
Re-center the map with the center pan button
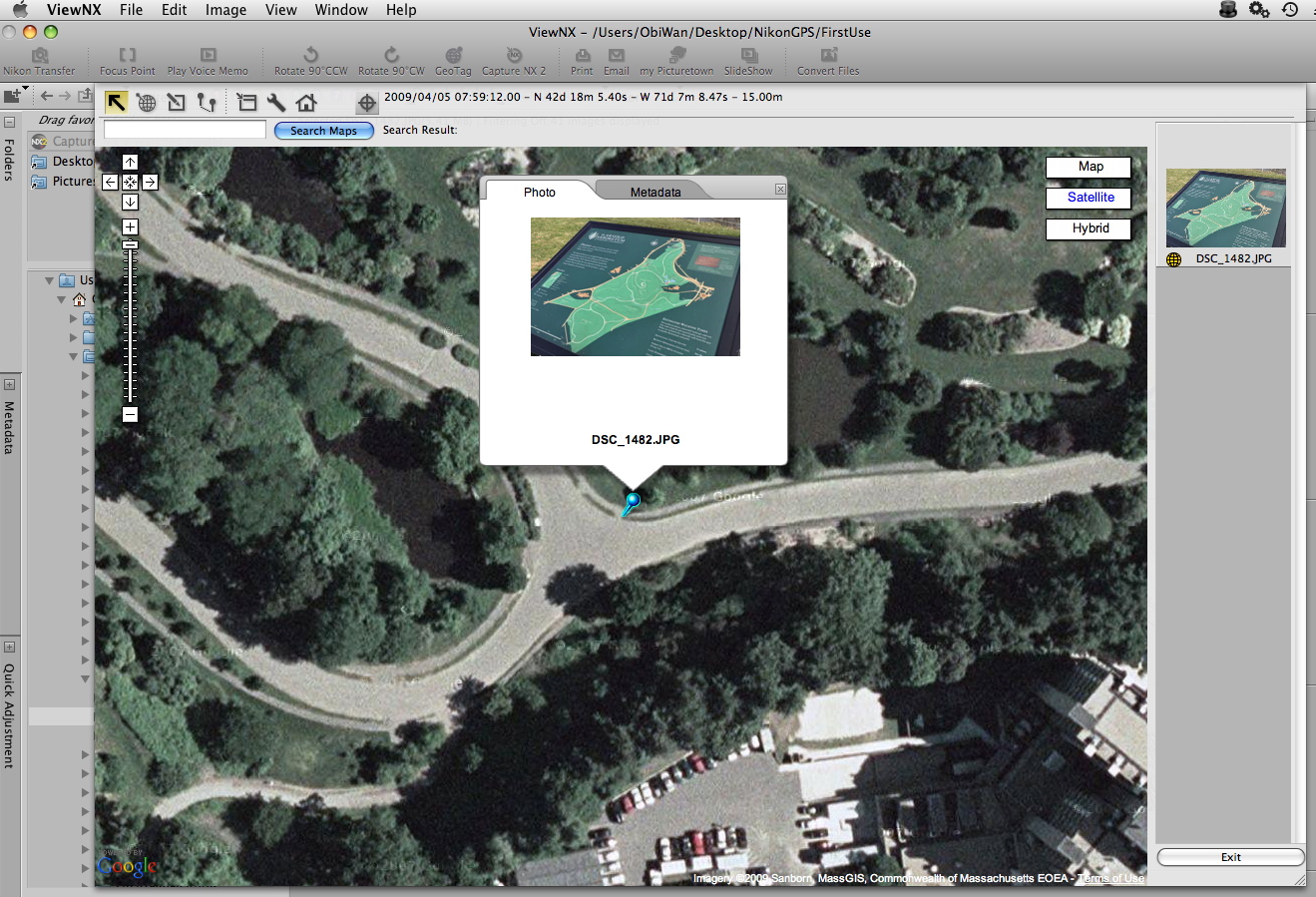tap(130, 182)
